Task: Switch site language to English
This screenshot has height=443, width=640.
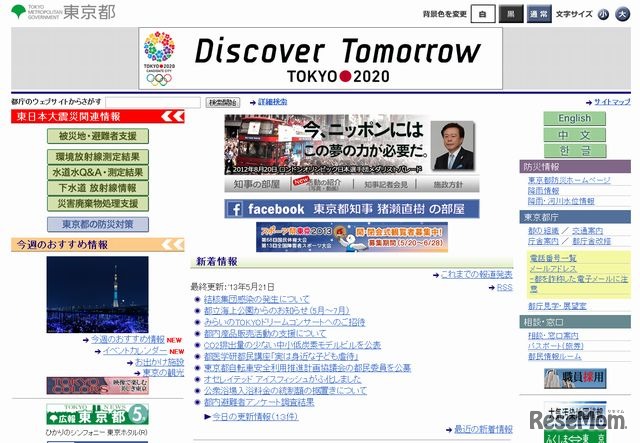Action: pos(575,118)
